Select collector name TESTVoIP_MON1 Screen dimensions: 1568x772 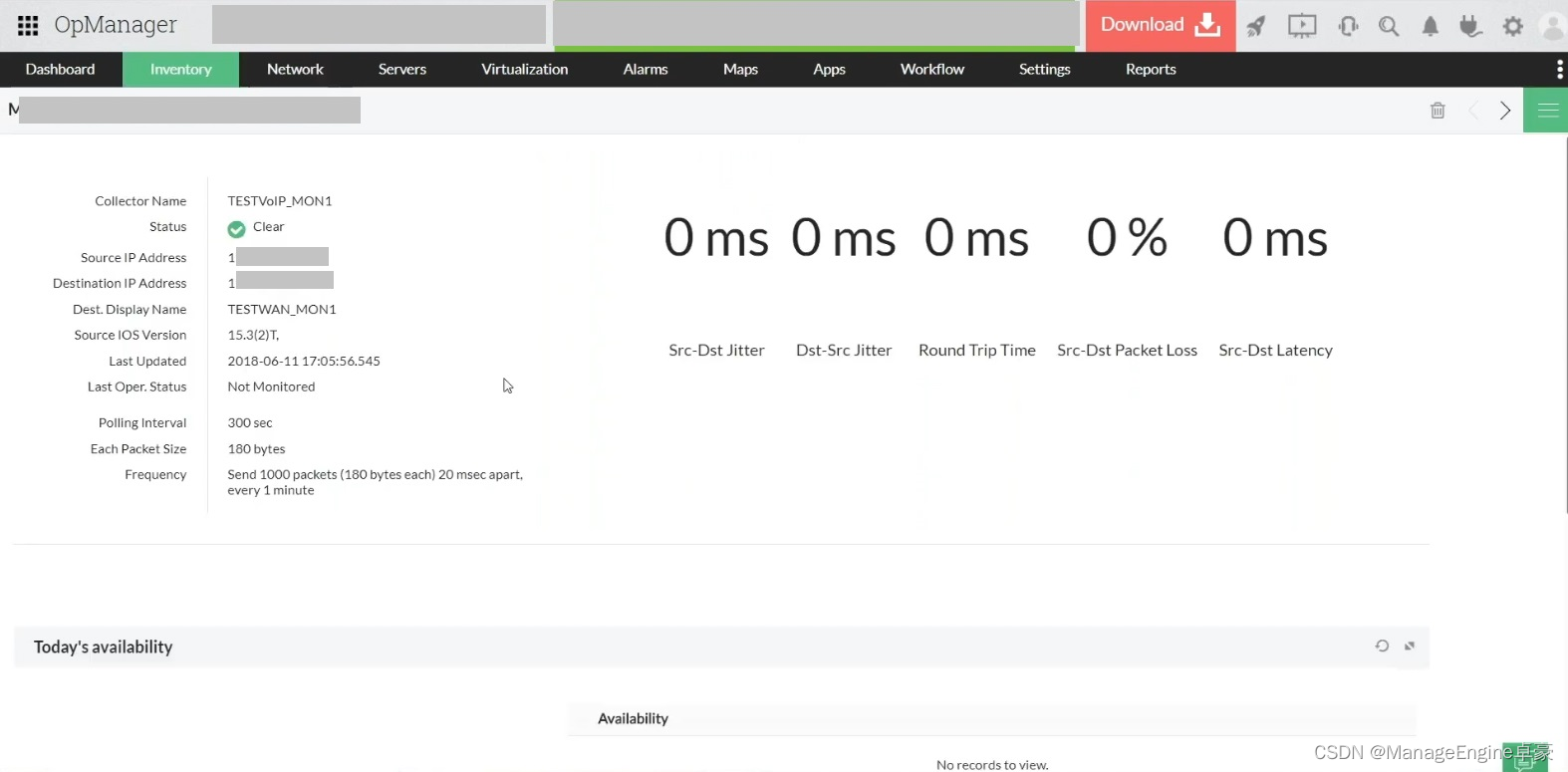click(280, 200)
